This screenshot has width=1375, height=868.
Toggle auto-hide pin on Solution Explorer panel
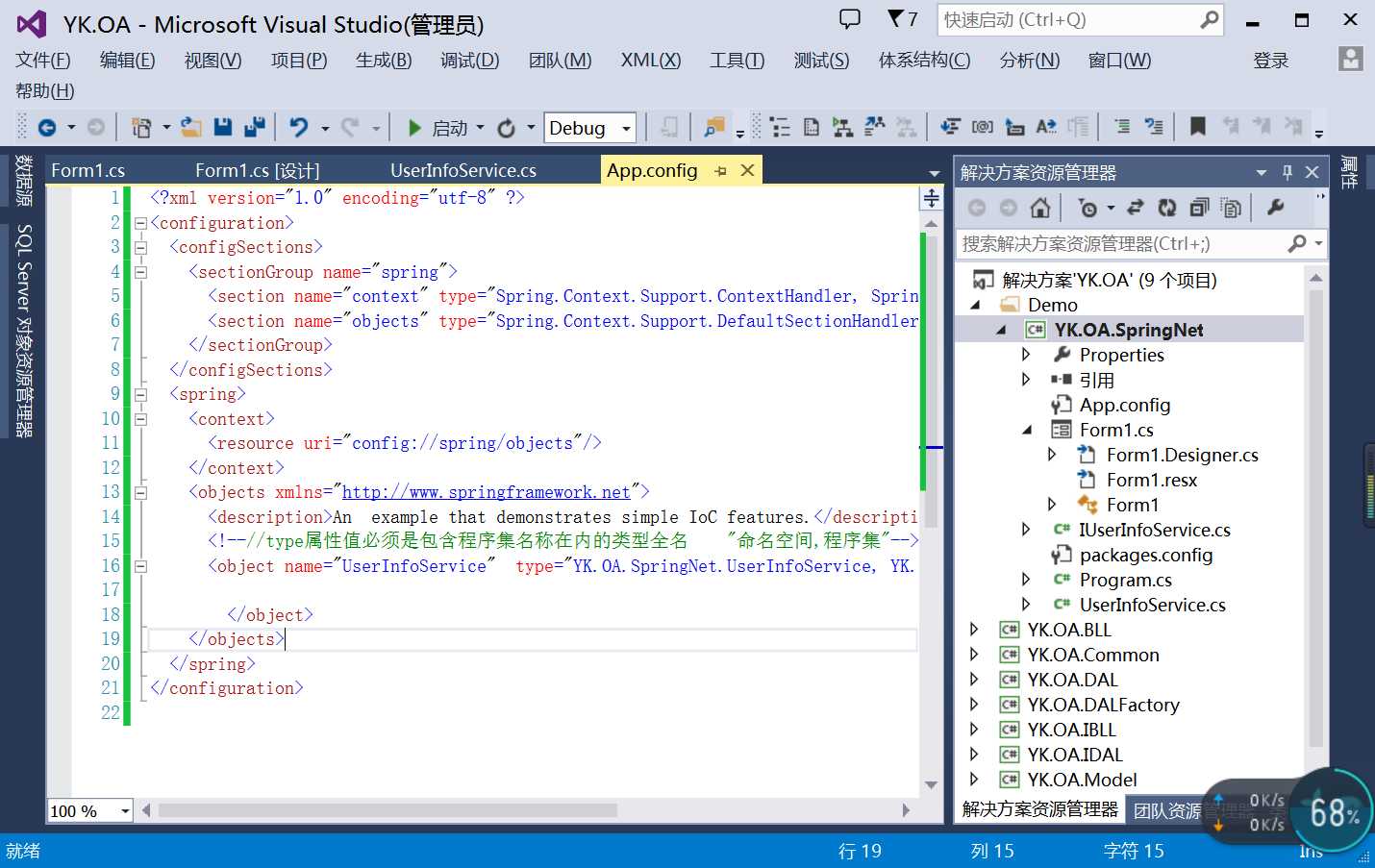click(1287, 172)
